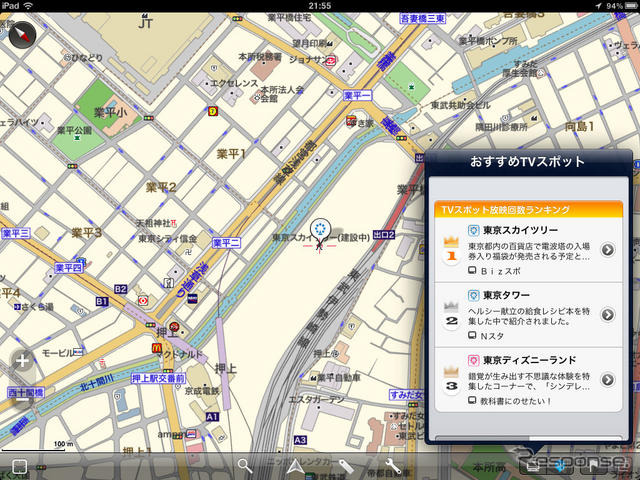The image size is (640, 480).
Task: Tap the pin icon beside 東京スカイツリー
Action: (x=473, y=230)
